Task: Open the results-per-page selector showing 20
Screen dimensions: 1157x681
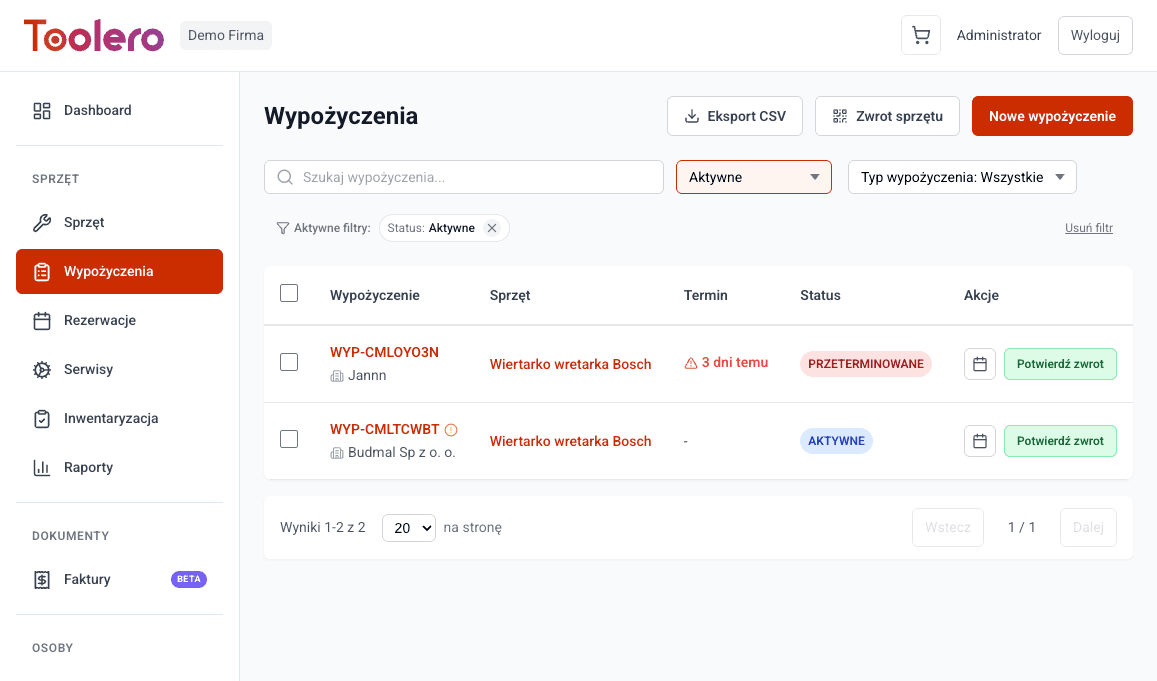Action: coord(408,527)
